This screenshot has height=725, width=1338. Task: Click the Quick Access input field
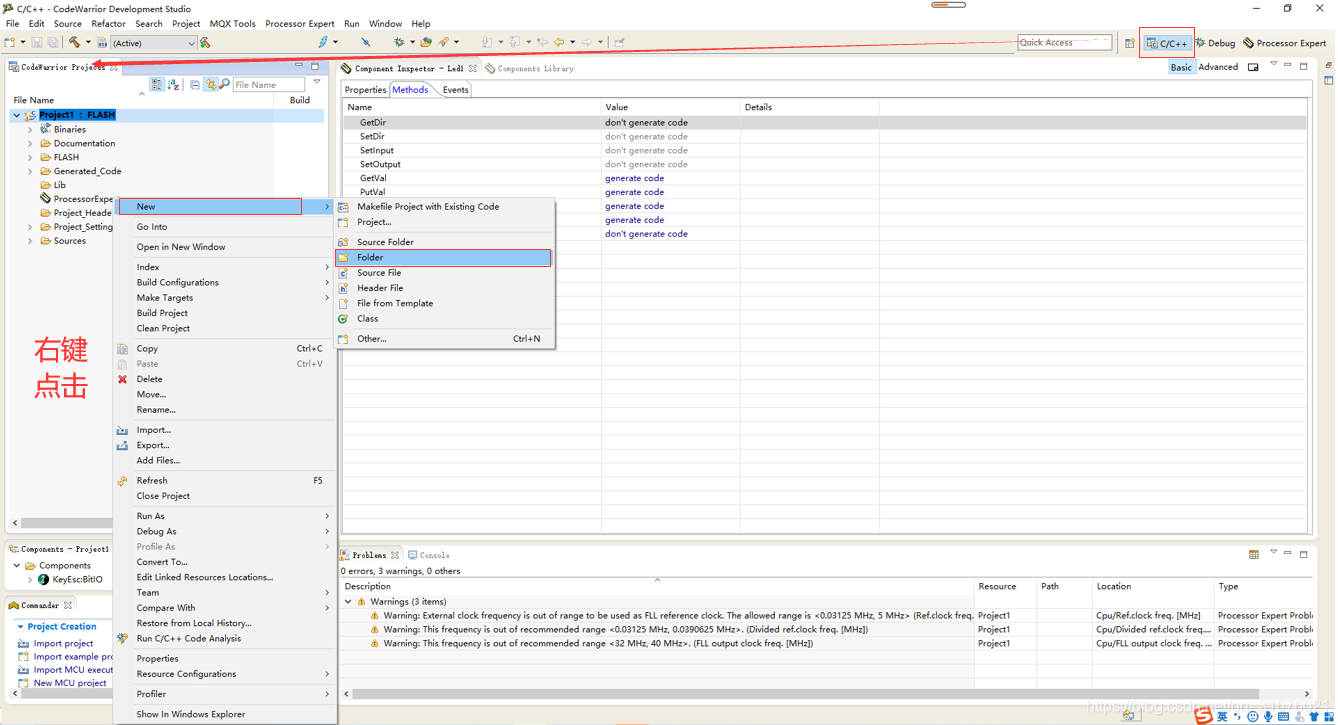pos(1064,43)
